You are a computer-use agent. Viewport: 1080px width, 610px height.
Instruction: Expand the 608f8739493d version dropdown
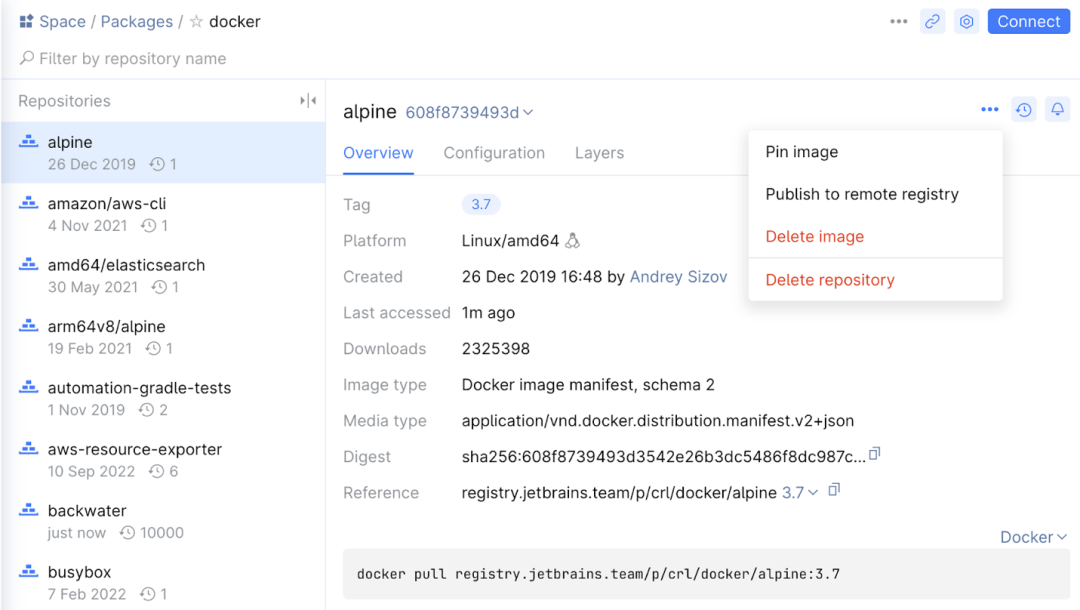pyautogui.click(x=469, y=112)
